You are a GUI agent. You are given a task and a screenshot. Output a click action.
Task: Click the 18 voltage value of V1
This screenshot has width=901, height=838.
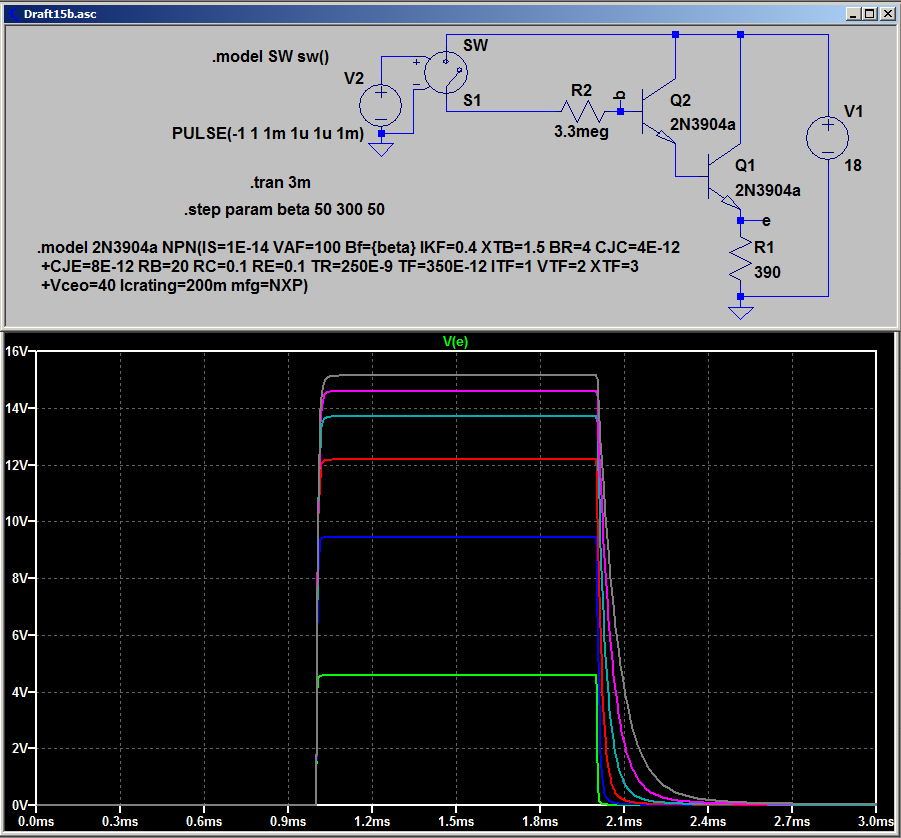tap(853, 166)
